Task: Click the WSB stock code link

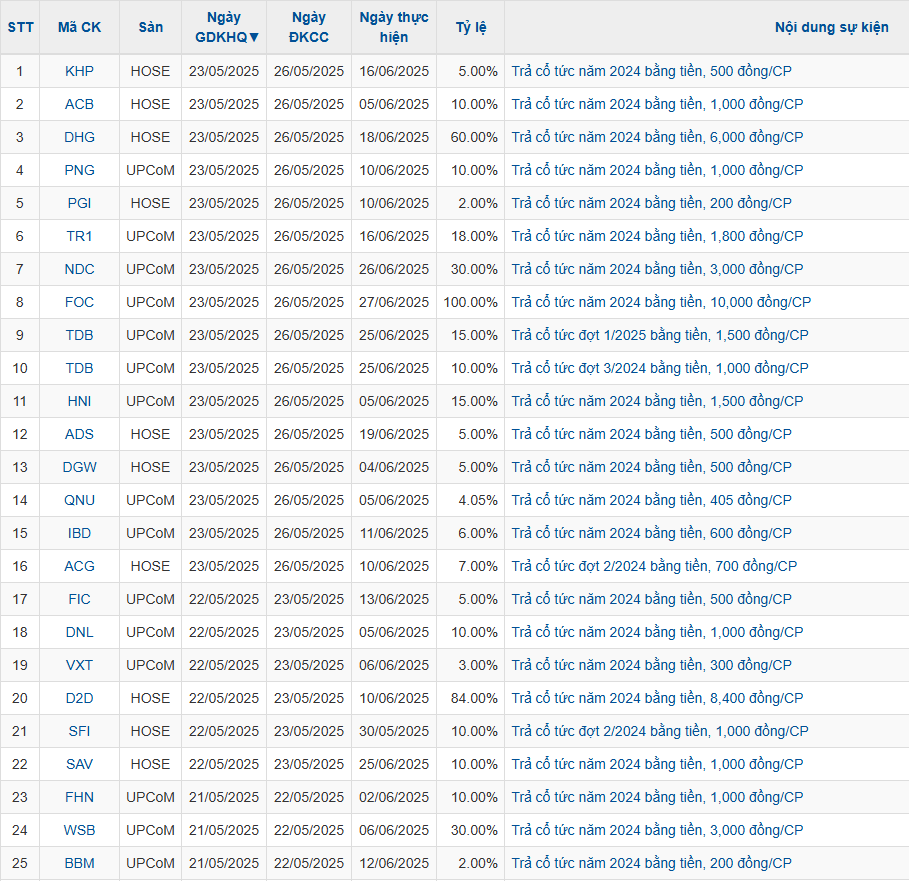Action: coord(79,830)
